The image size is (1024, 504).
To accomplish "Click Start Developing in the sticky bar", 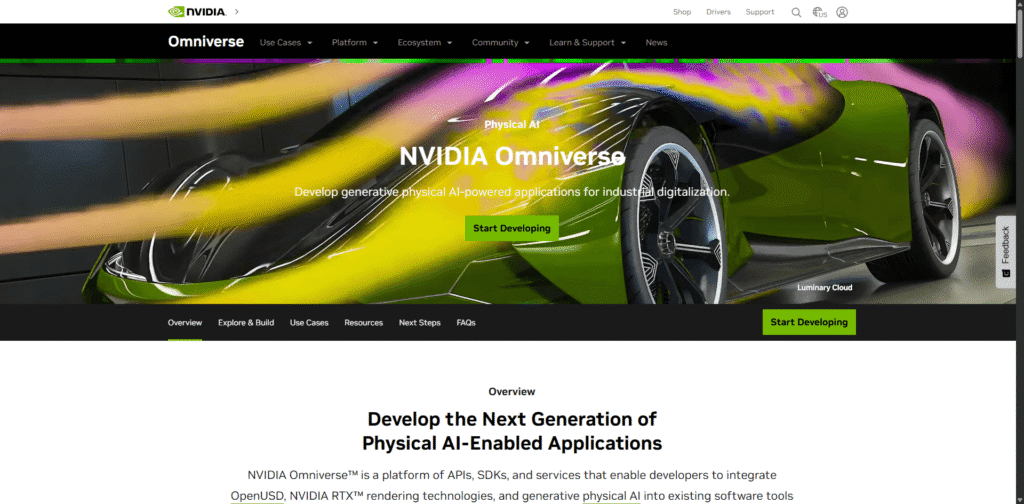I will (x=808, y=322).
